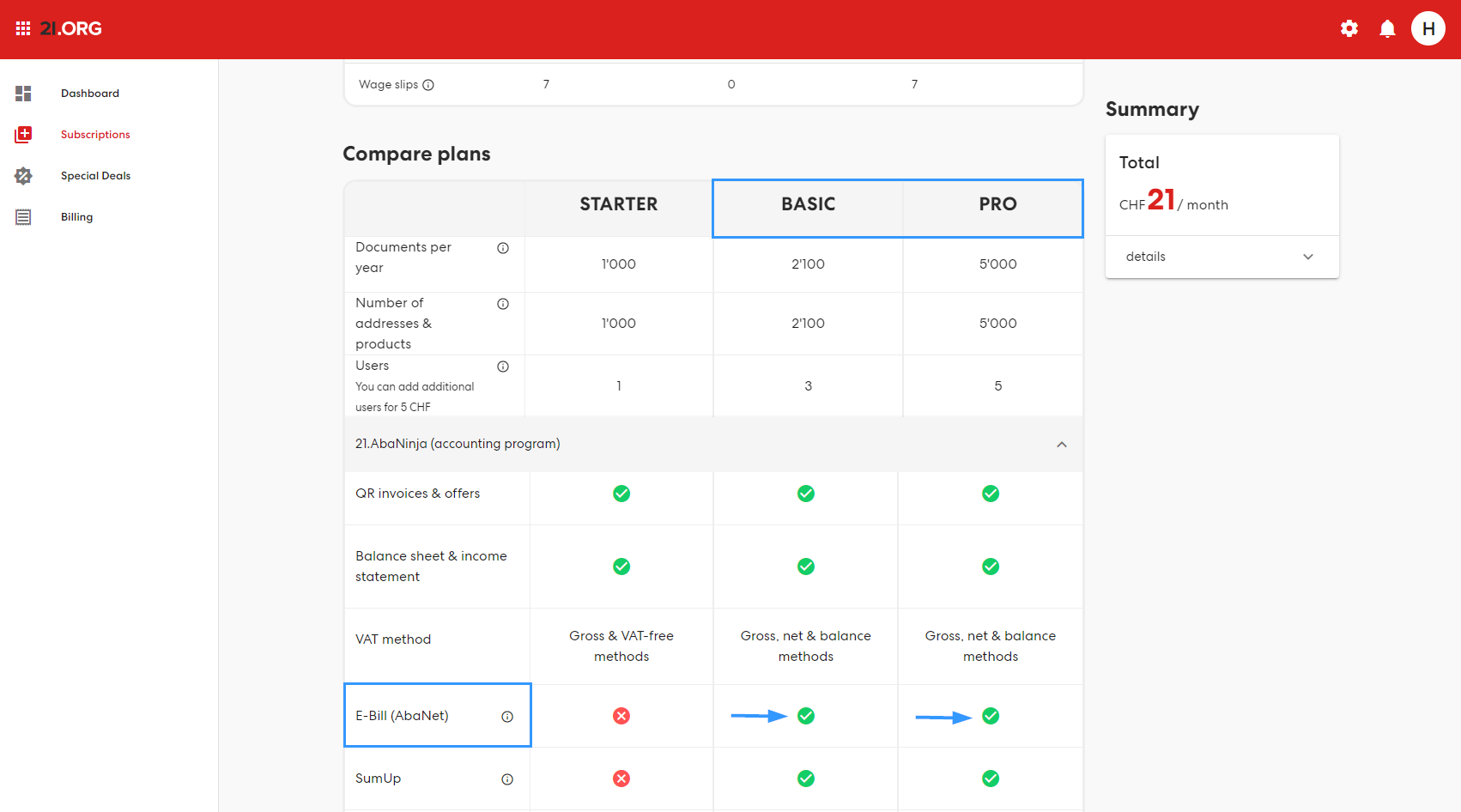Click red cross for SumUp in Starter
1461x812 pixels.
pyautogui.click(x=621, y=779)
